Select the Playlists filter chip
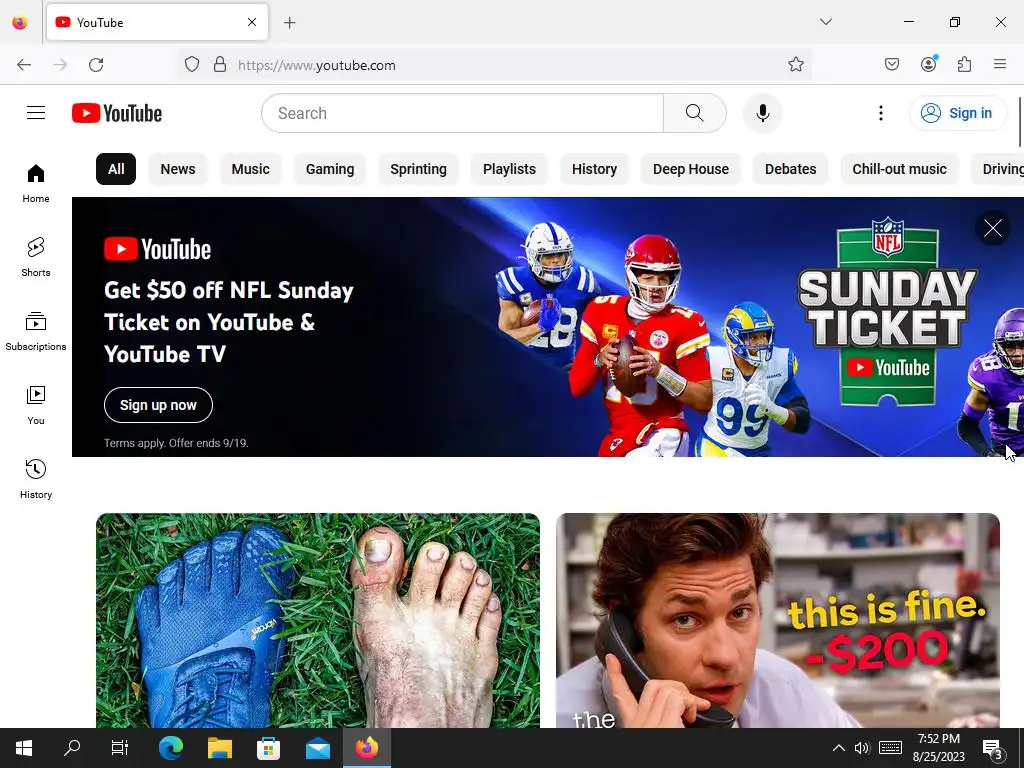The image size is (1024, 768). point(509,169)
